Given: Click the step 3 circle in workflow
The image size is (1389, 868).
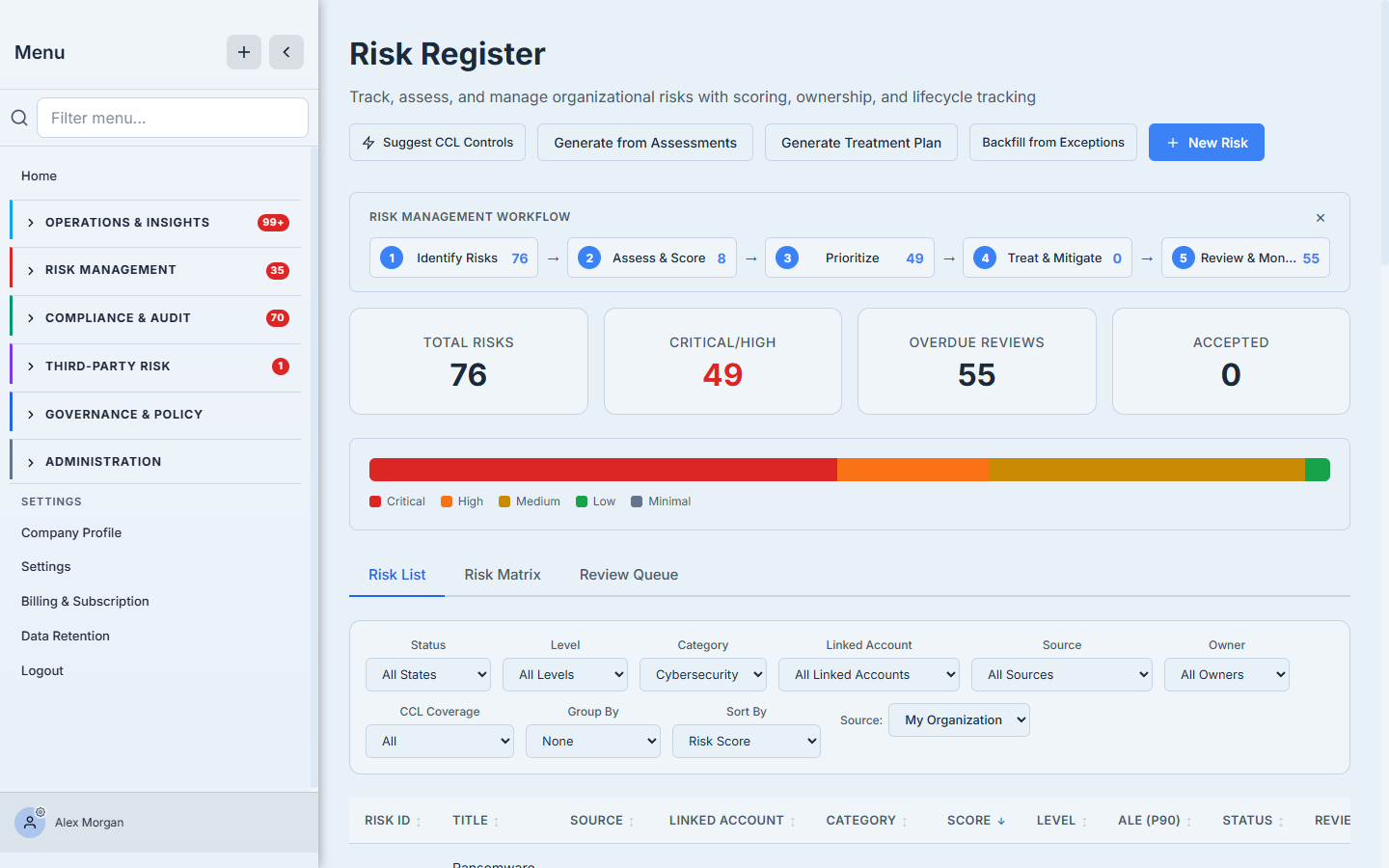Looking at the screenshot, I should click(x=787, y=258).
